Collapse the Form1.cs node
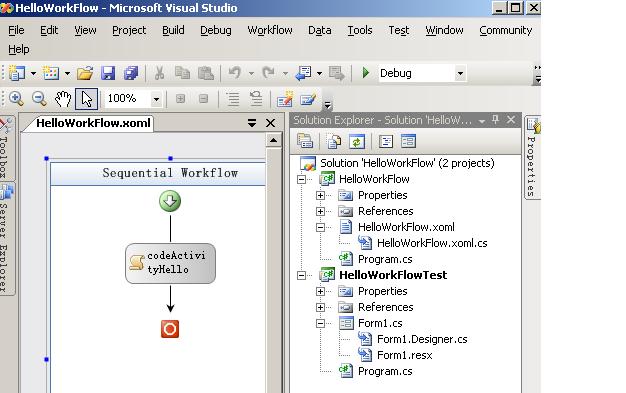626x393 pixels. pyautogui.click(x=320, y=323)
